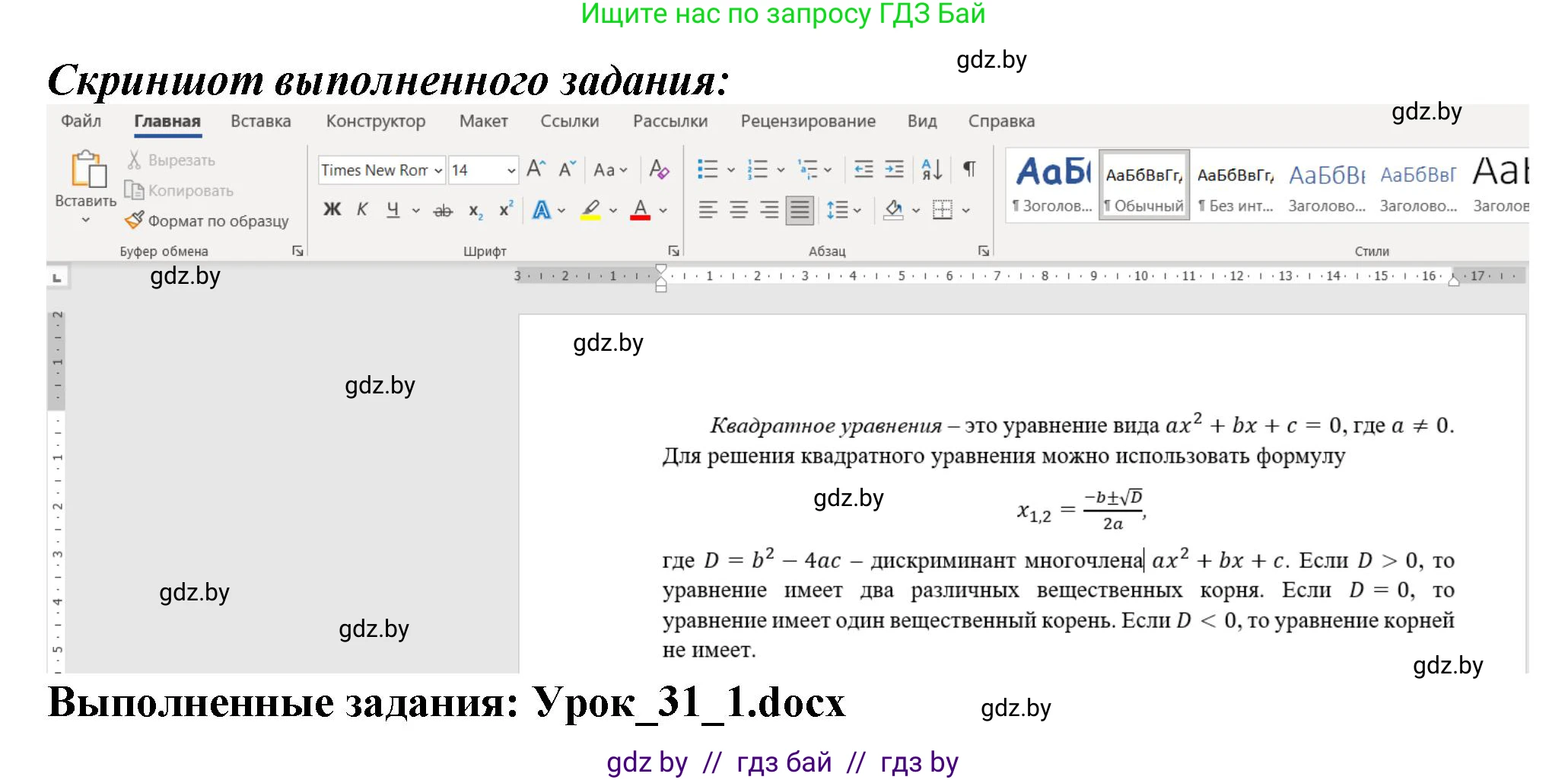The width and height of the screenshot is (1568, 780).
Task: Pick the yellow highlight color swatch
Action: pos(591,219)
